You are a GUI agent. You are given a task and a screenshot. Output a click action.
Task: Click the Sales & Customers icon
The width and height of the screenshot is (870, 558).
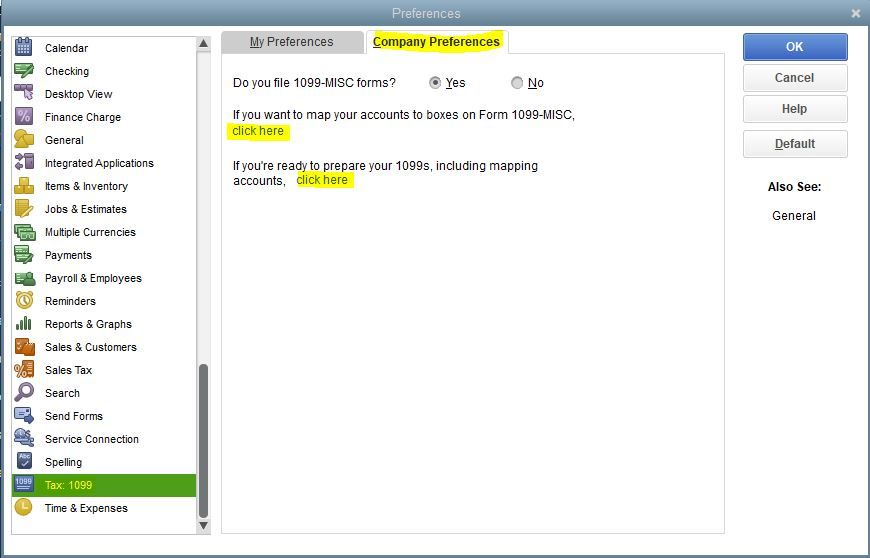[24, 346]
